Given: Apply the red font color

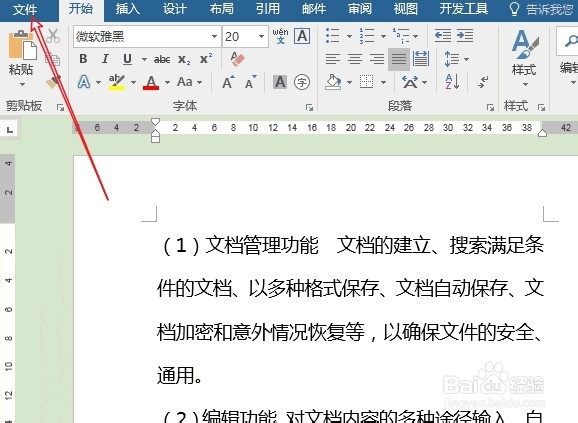Looking at the screenshot, I should pyautogui.click(x=151, y=82).
